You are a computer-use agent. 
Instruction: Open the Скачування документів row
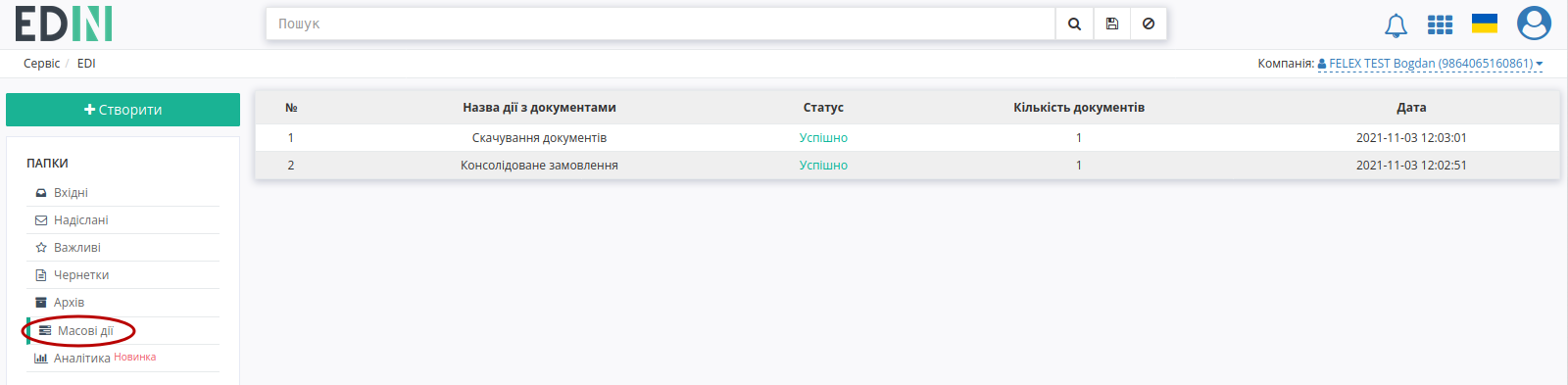[x=907, y=138]
